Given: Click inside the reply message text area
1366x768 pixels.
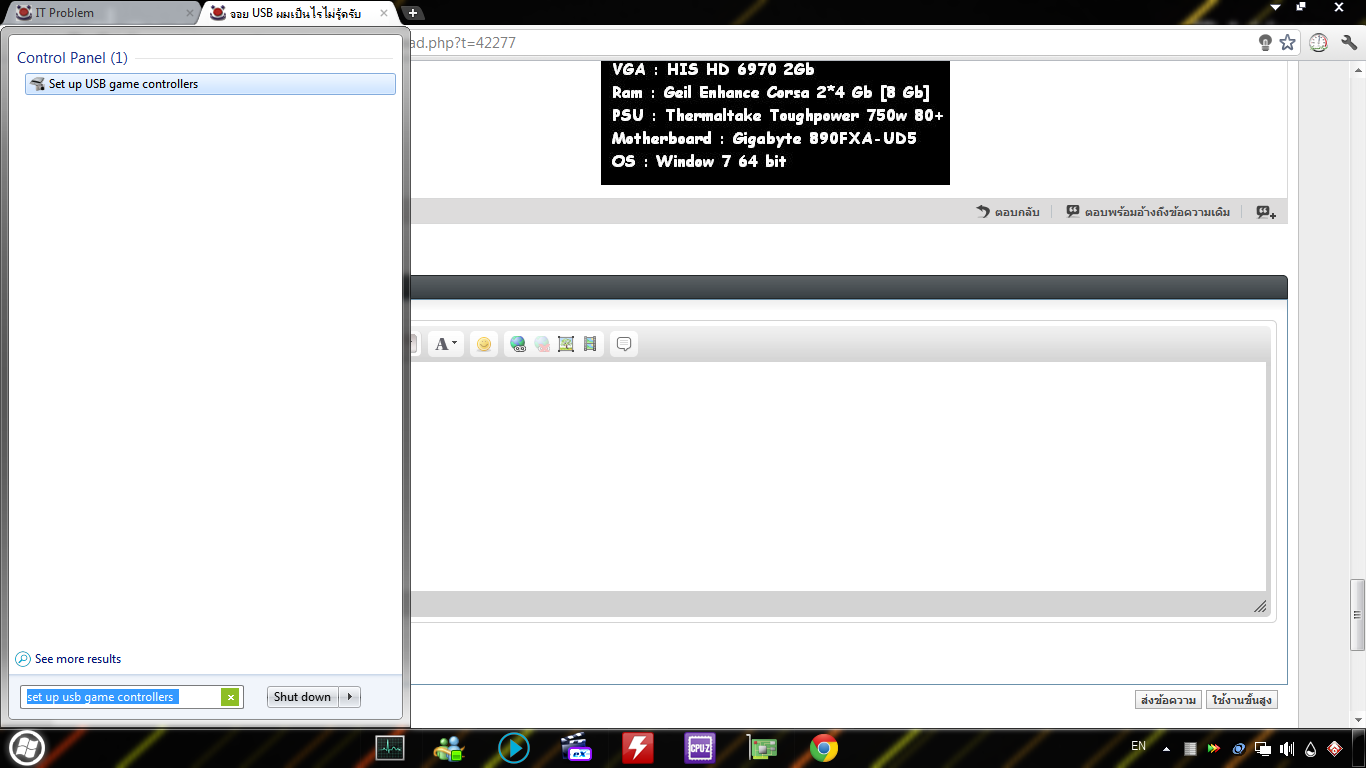Looking at the screenshot, I should 838,476.
